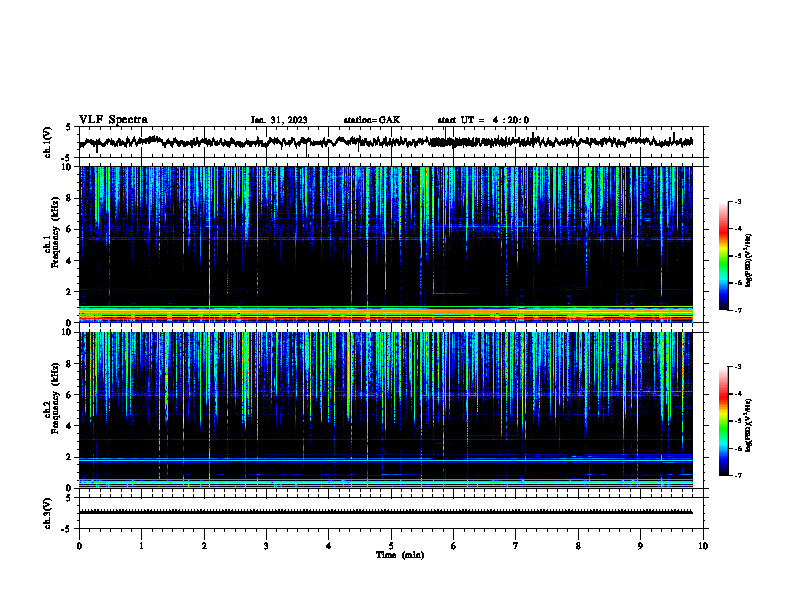Click the start UT time label
The width and height of the screenshot is (792, 612).
tap(483, 120)
